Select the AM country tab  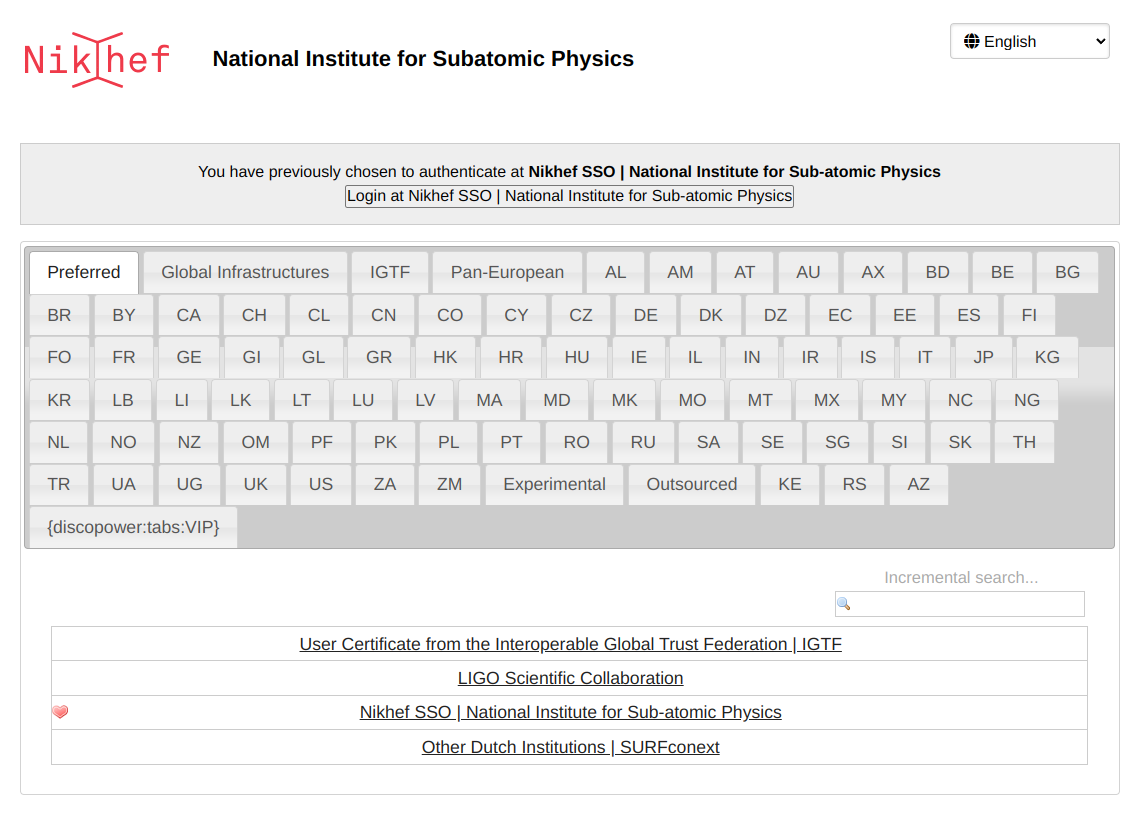point(681,273)
